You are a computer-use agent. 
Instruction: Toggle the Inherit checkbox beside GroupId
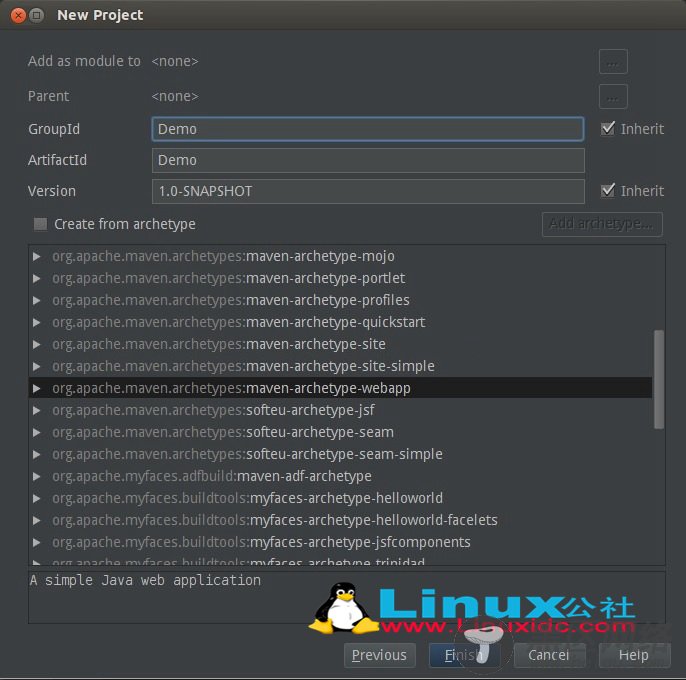click(608, 129)
